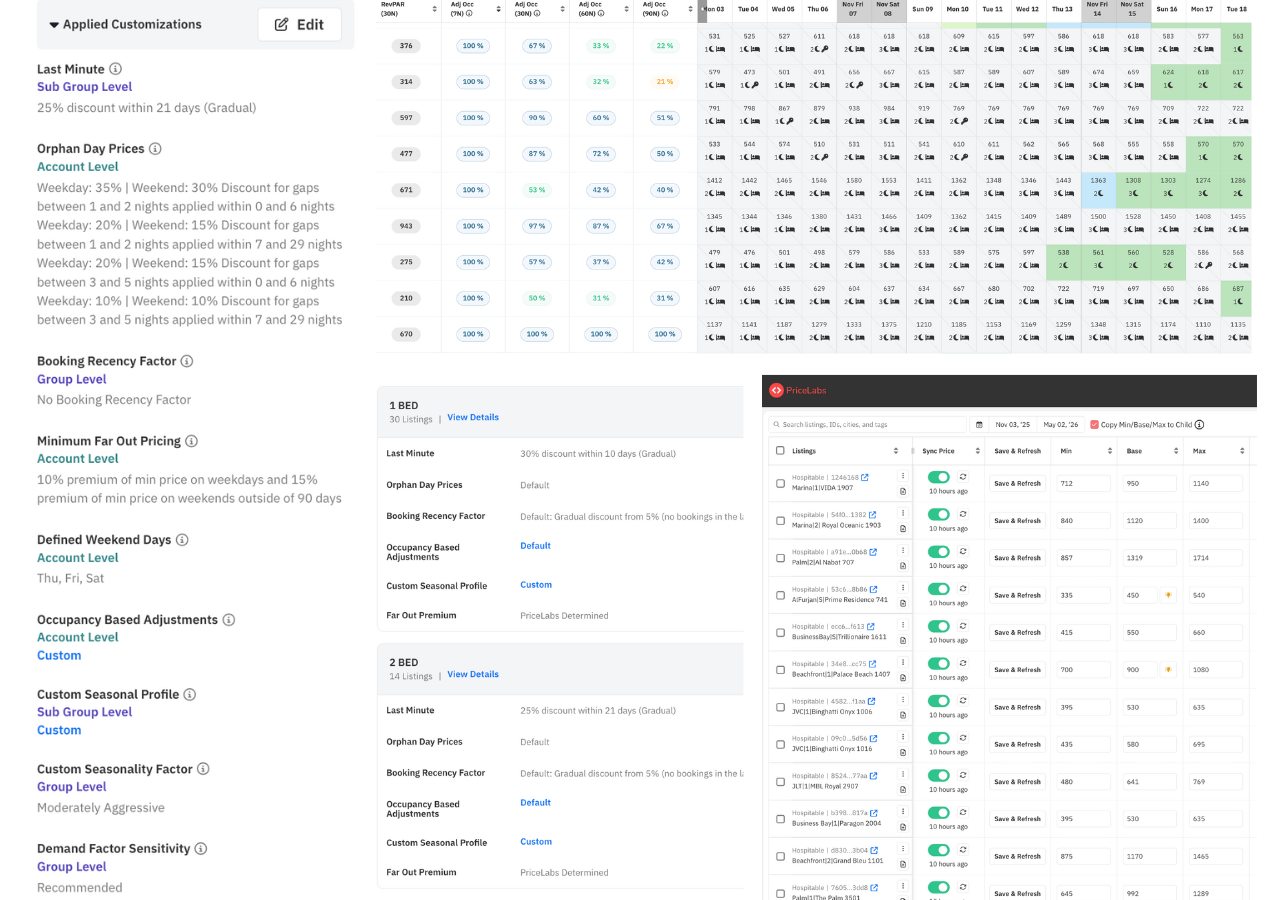1280x900 pixels.
Task: Open View Details for the 1 BED group
Action: pyautogui.click(x=472, y=417)
